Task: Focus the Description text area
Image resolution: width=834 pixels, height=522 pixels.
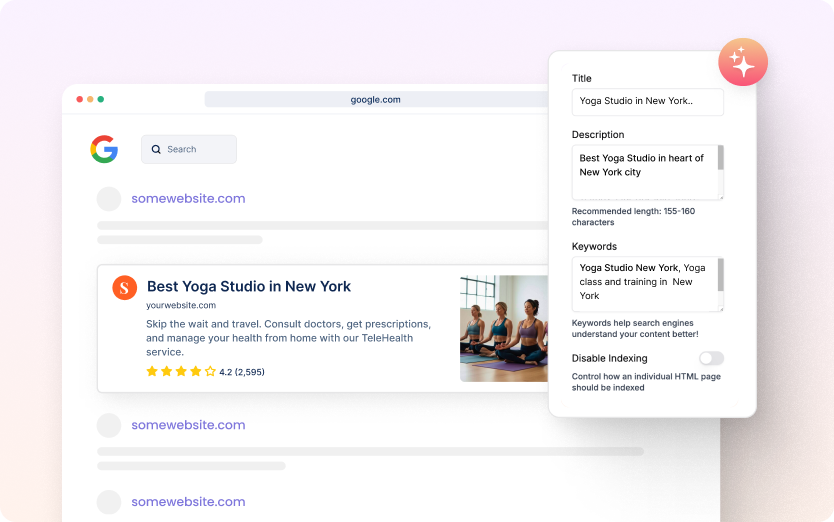Action: tap(644, 172)
